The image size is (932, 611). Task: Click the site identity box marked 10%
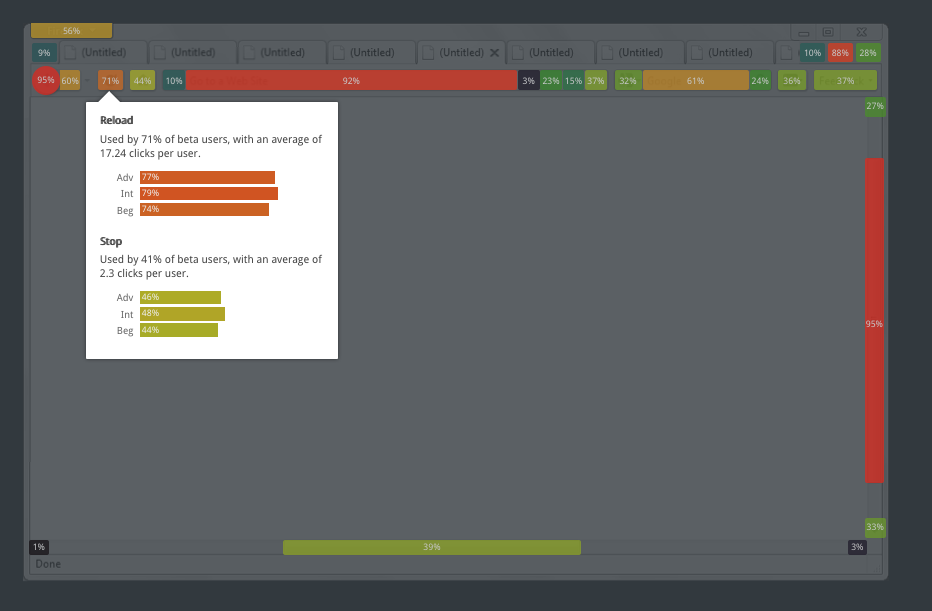pos(174,80)
